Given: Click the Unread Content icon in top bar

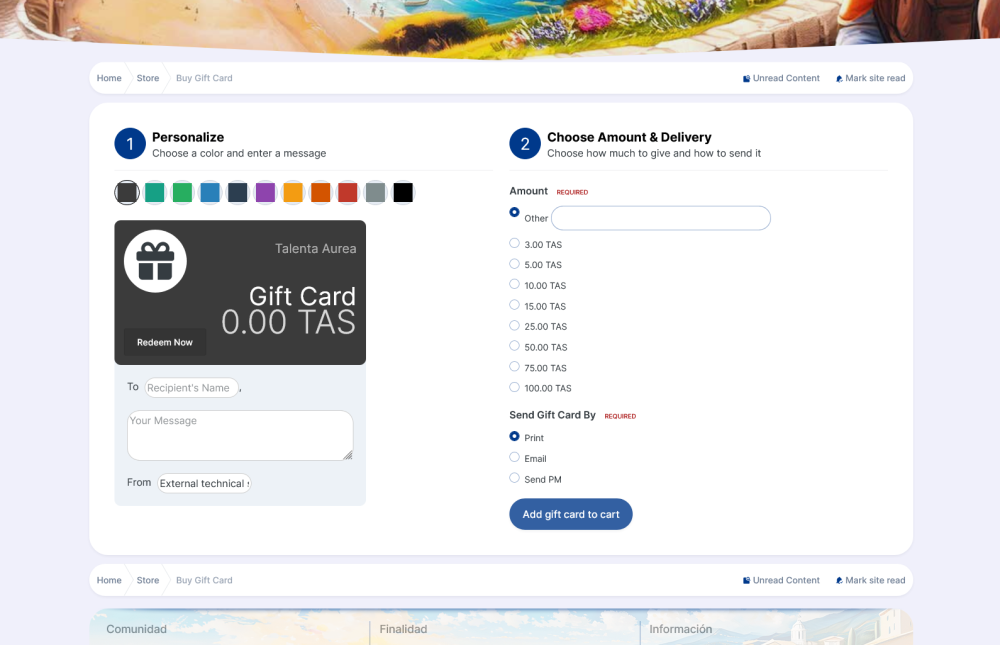Looking at the screenshot, I should 746,78.
